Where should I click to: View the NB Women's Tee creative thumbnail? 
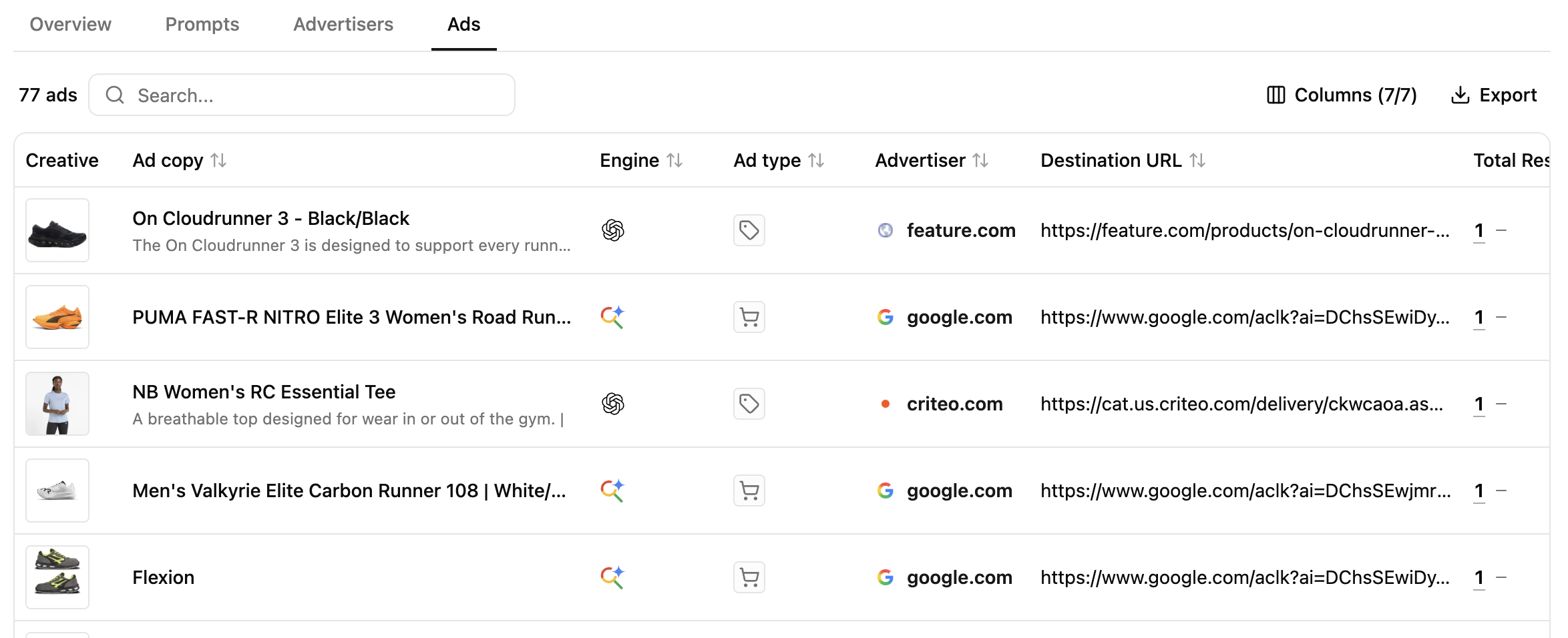[57, 404]
